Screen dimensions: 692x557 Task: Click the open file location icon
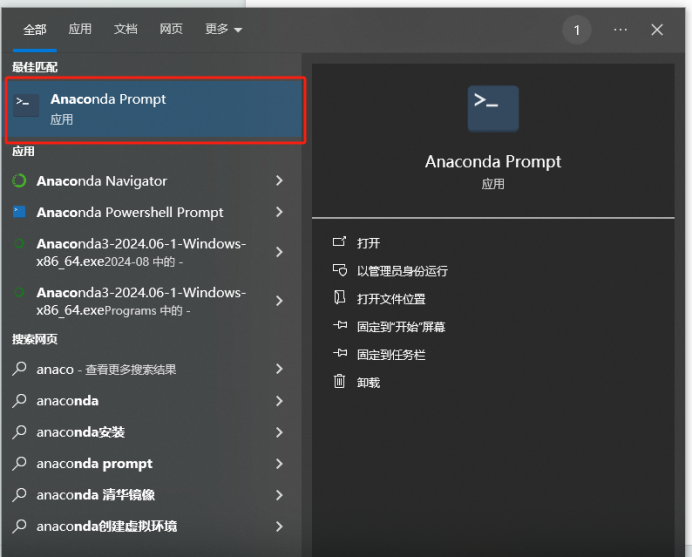(x=339, y=297)
